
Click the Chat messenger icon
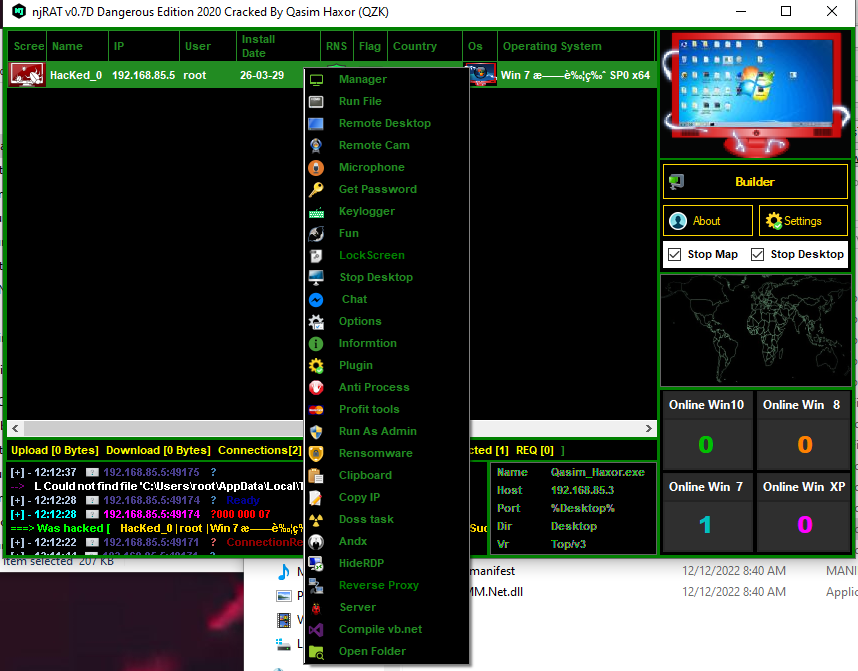[x=316, y=300]
